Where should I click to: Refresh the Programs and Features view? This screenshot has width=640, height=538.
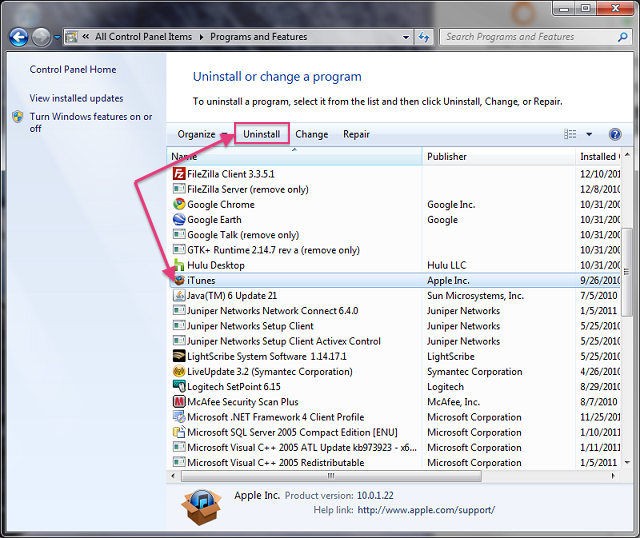point(424,37)
